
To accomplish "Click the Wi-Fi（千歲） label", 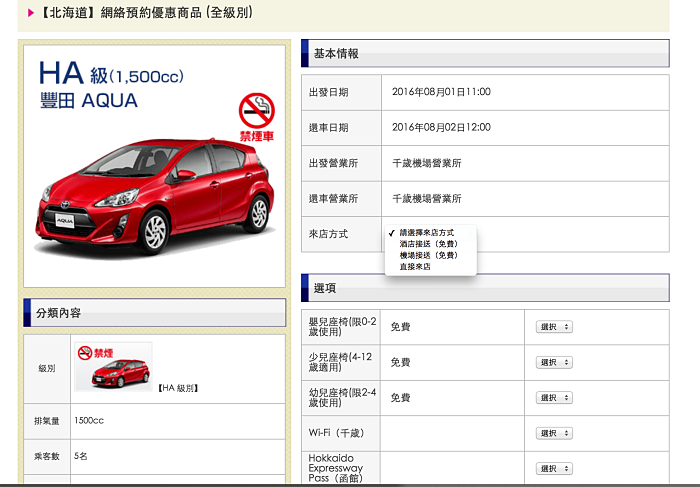I will pyautogui.click(x=337, y=433).
